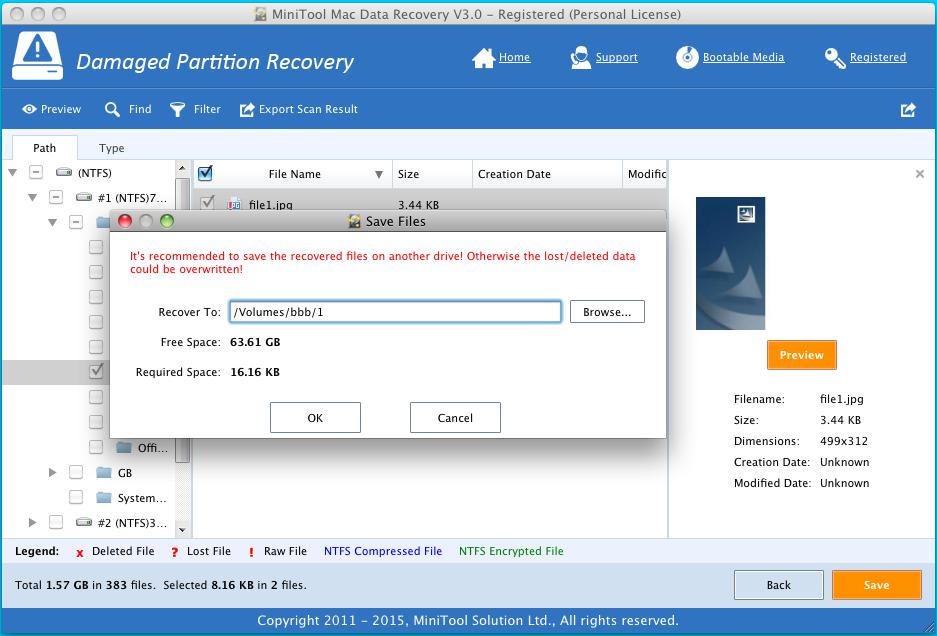Click the Back button
The image size is (937, 636).
779,585
